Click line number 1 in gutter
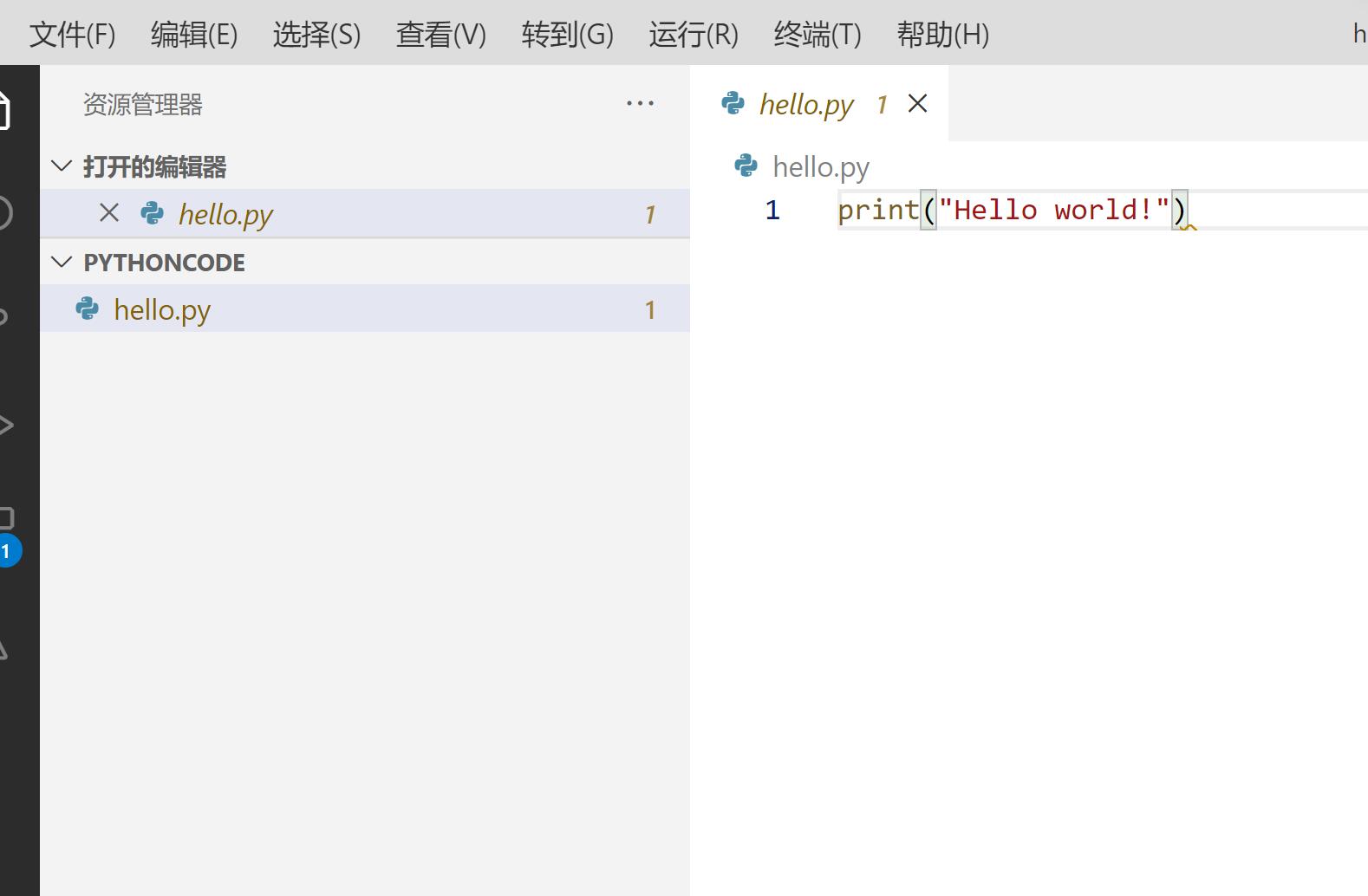Image resolution: width=1368 pixels, height=896 pixels. 772,210
